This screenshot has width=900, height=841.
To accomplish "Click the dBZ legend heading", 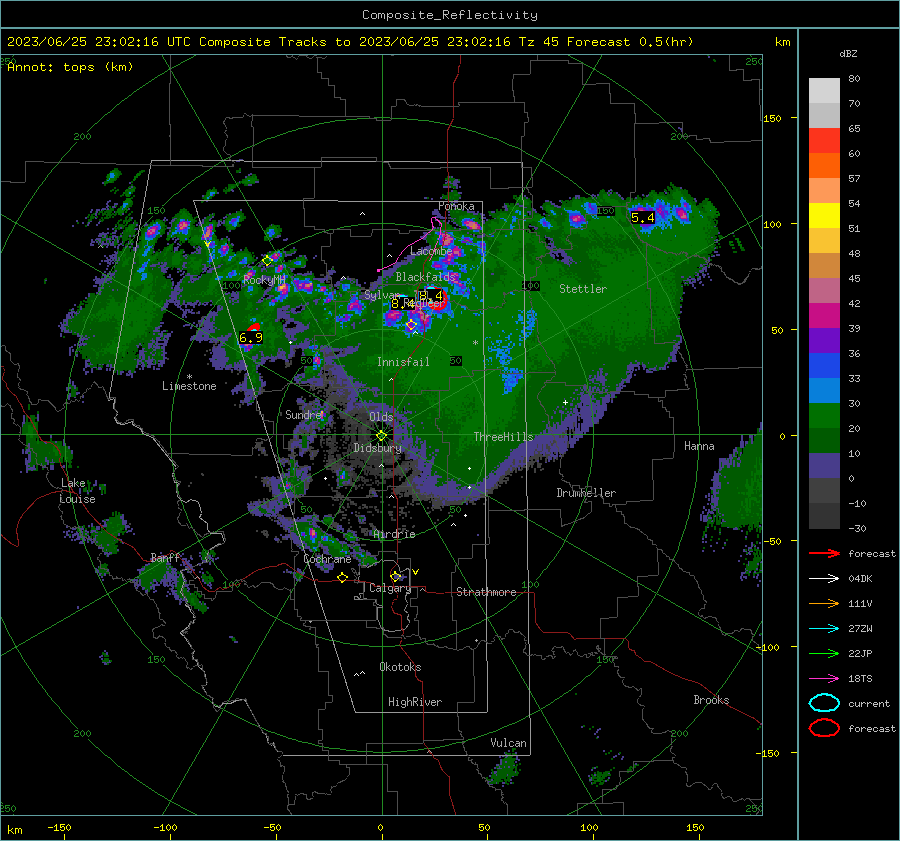I will pos(848,53).
